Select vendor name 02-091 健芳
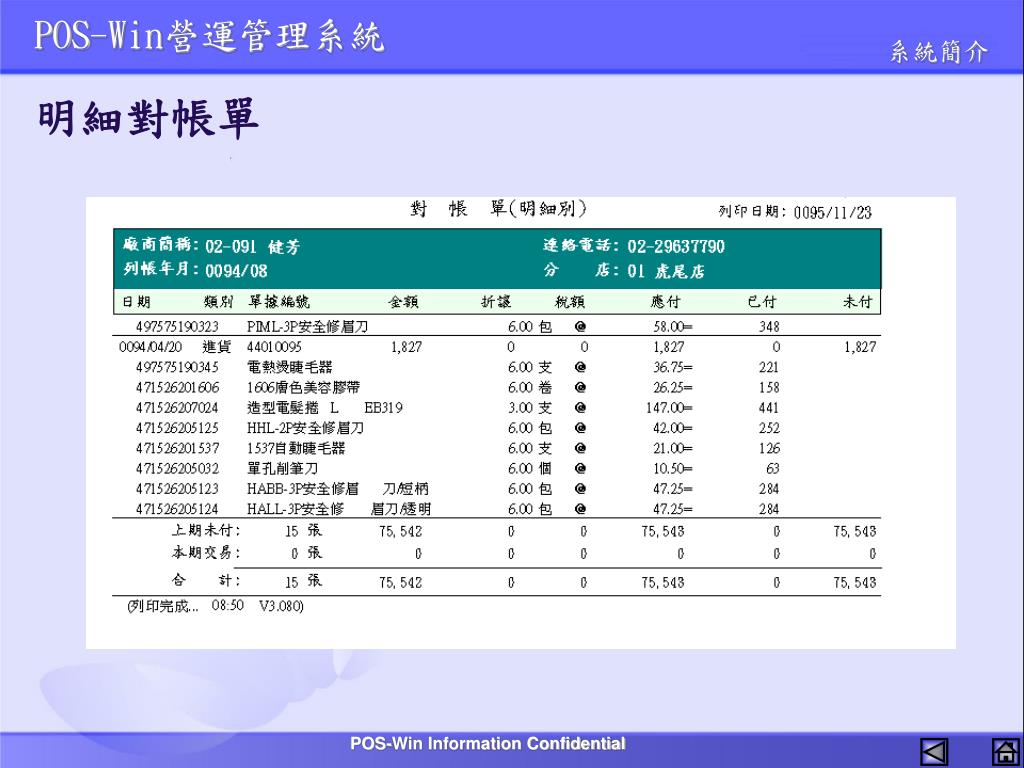The height and width of the screenshot is (768, 1024). 253,247
